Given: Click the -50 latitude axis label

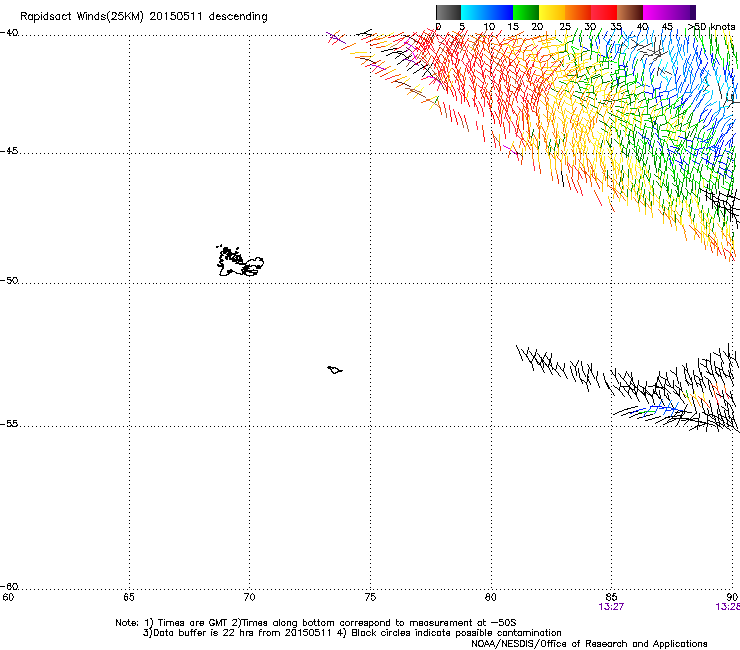Looking at the screenshot, I should (9, 281).
